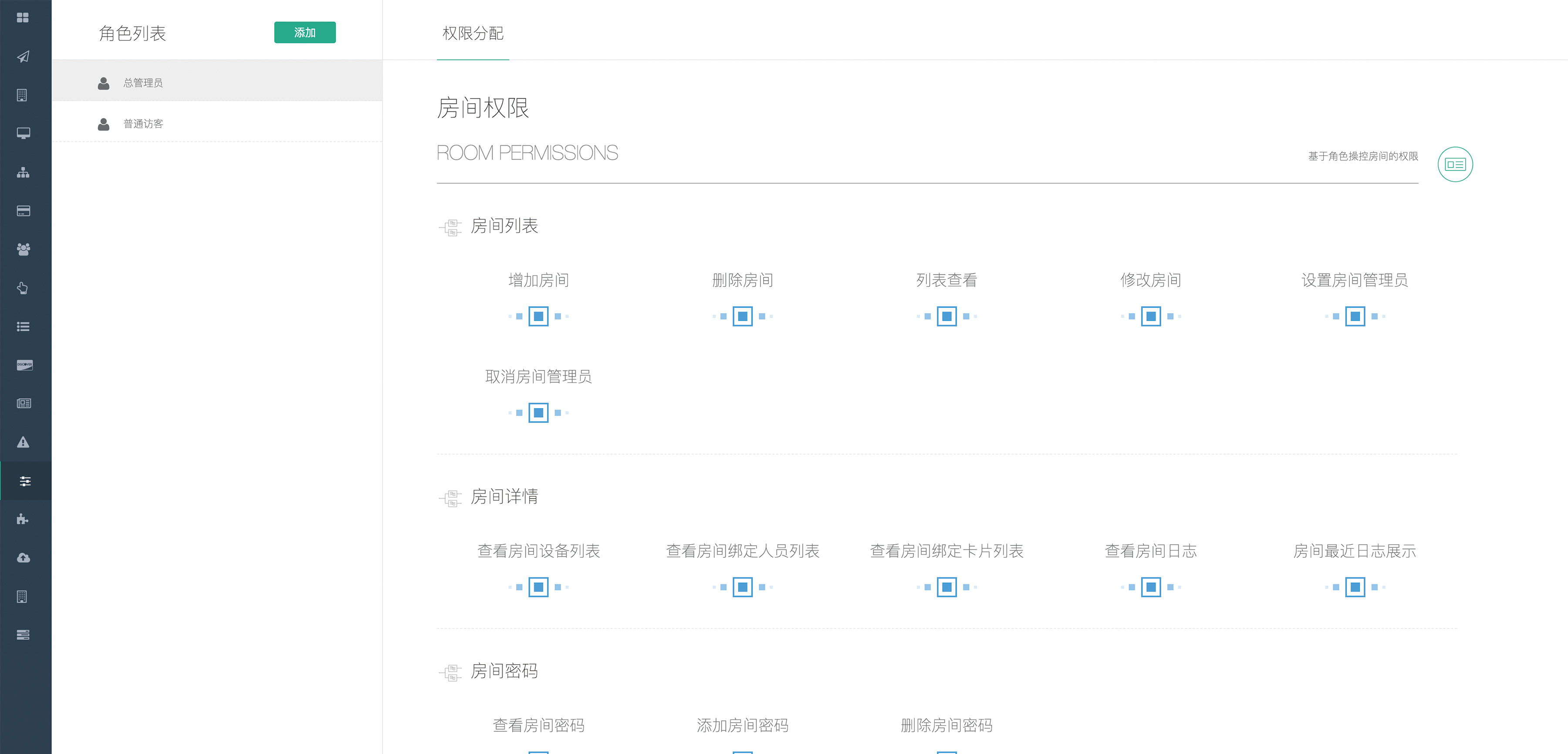This screenshot has width=1568, height=754.
Task: Select the 普通访客 role entry
Action: [144, 124]
